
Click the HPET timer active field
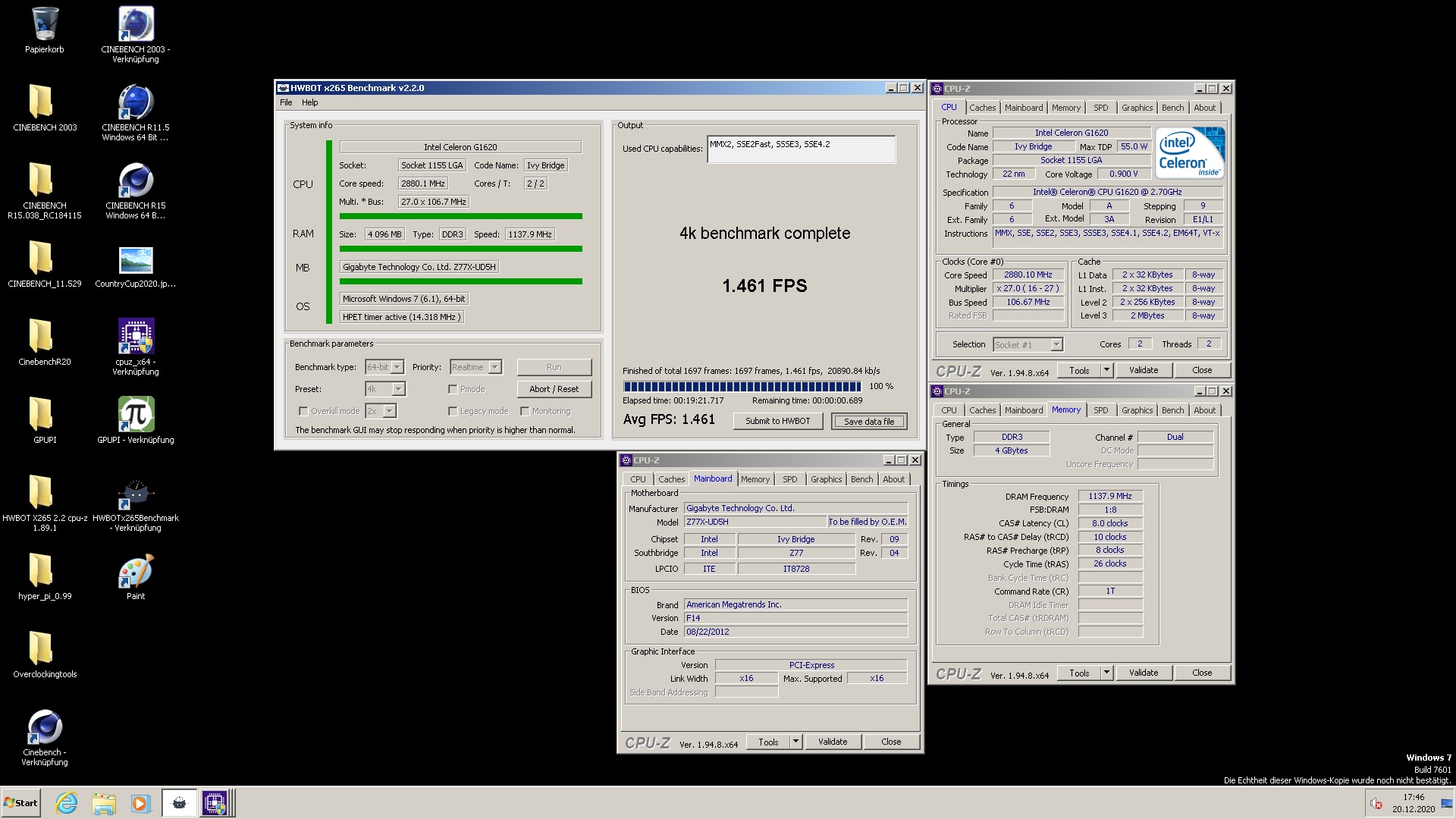coord(401,317)
